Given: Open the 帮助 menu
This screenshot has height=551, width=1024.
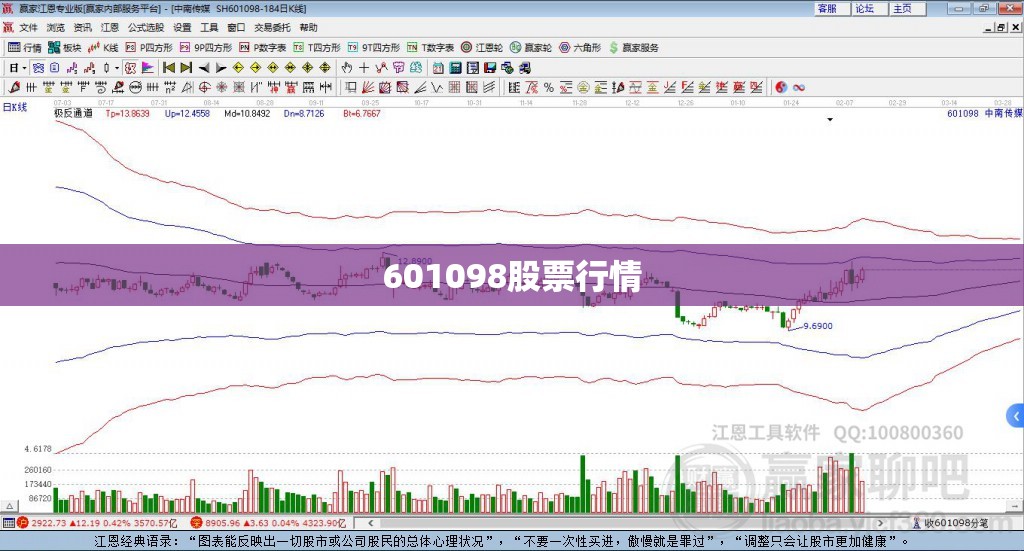Looking at the screenshot, I should tap(308, 27).
